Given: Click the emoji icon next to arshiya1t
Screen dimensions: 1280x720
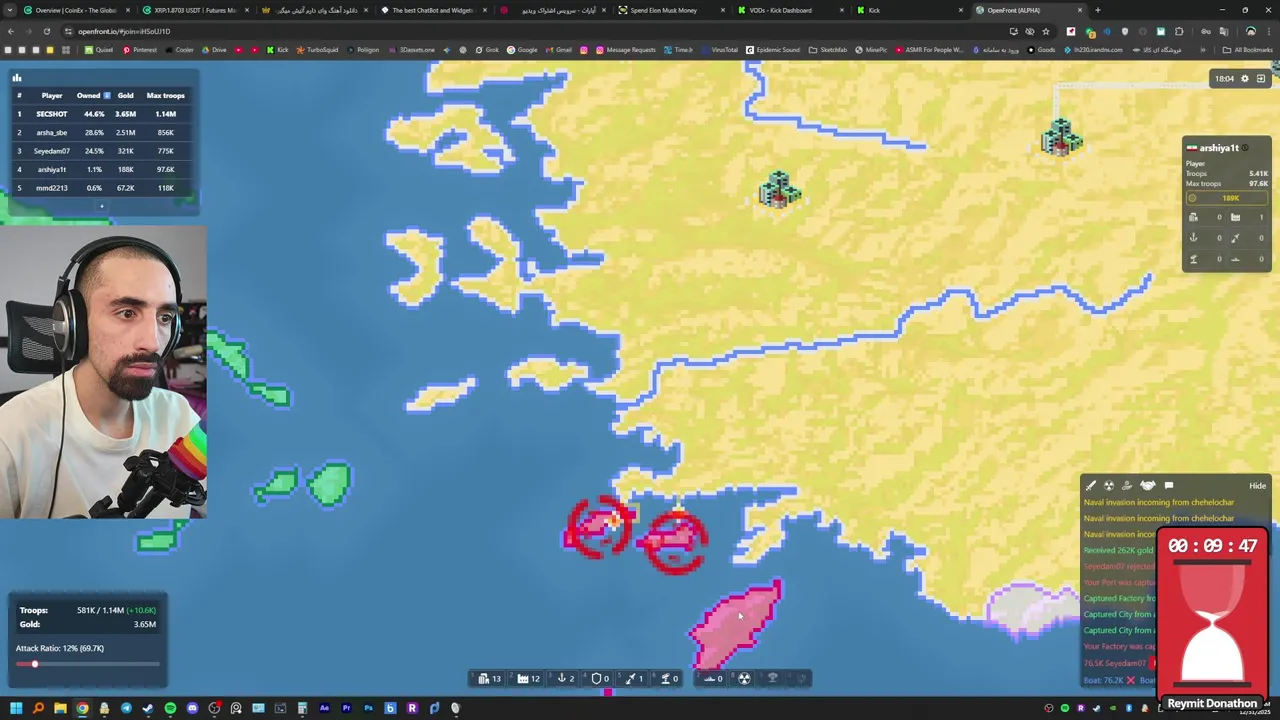Looking at the screenshot, I should [x=1245, y=148].
